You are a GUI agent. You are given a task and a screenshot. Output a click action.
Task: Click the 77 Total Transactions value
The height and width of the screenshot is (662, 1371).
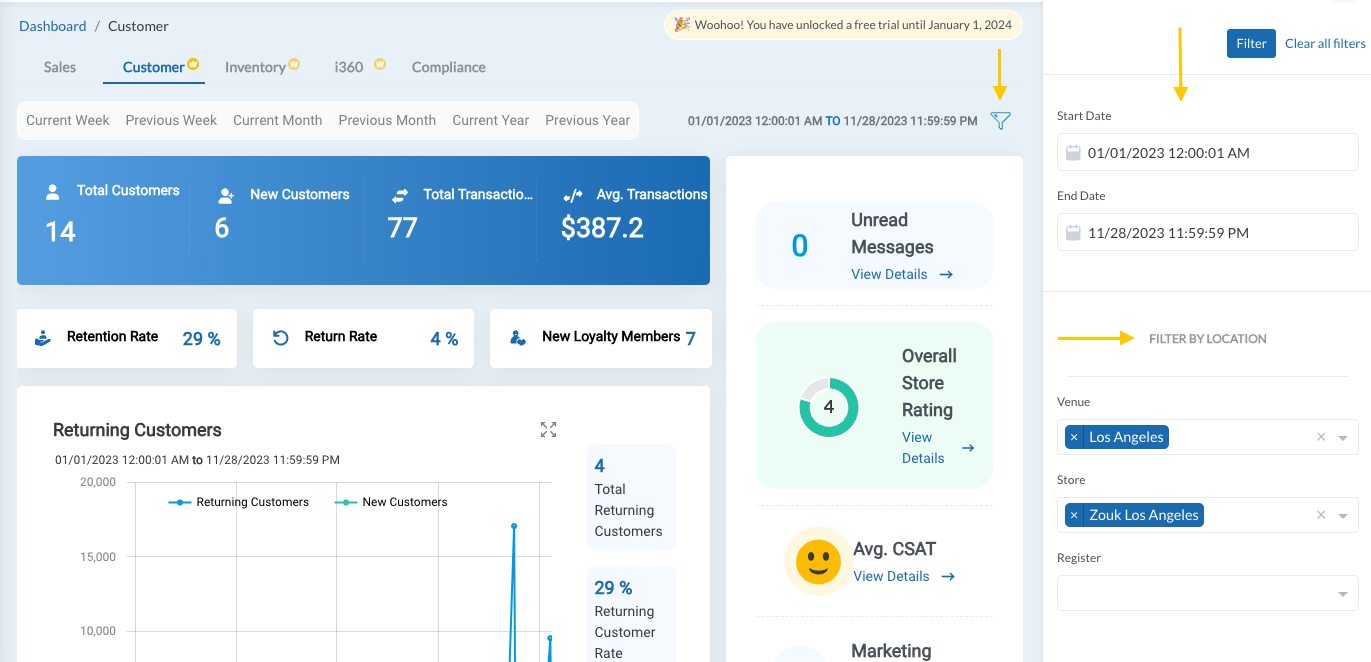[x=402, y=228]
